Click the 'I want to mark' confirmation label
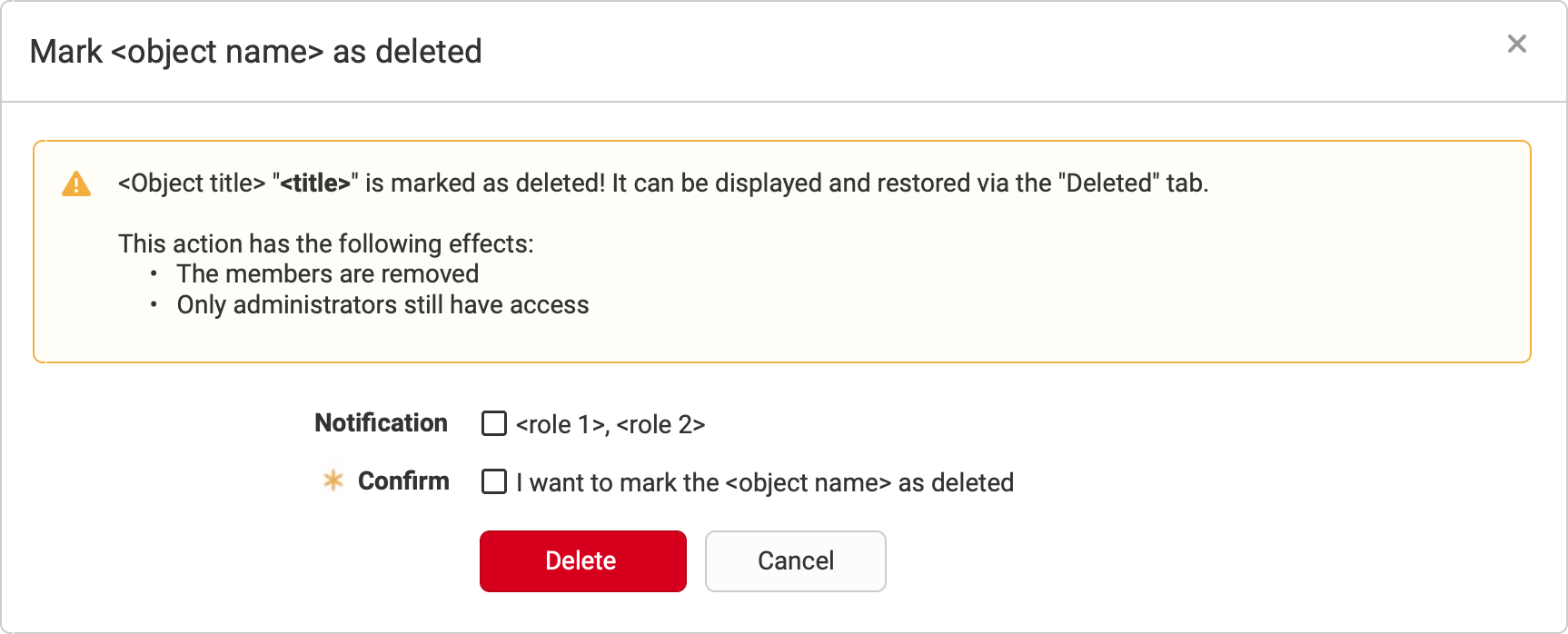Screen dimensions: 1568x634 pos(765,482)
